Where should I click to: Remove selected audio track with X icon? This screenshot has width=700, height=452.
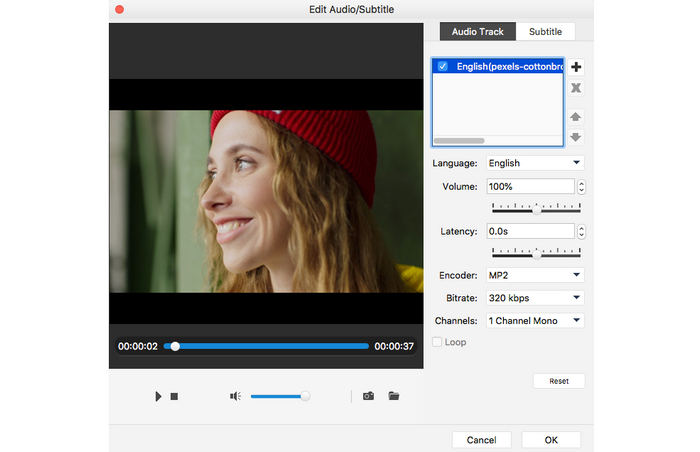[576, 88]
